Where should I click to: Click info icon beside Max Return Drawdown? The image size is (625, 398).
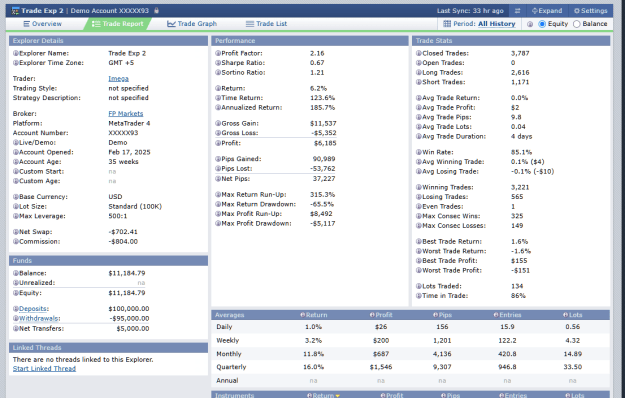coord(218,204)
